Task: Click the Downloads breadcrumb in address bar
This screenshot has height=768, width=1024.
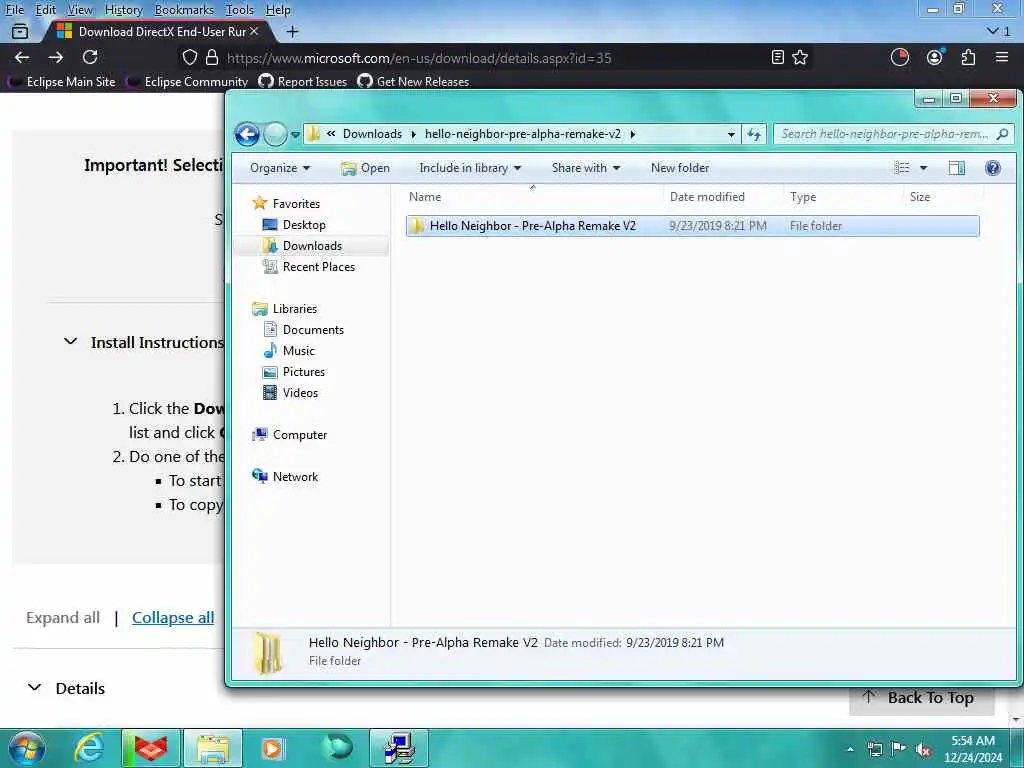Action: coord(372,134)
